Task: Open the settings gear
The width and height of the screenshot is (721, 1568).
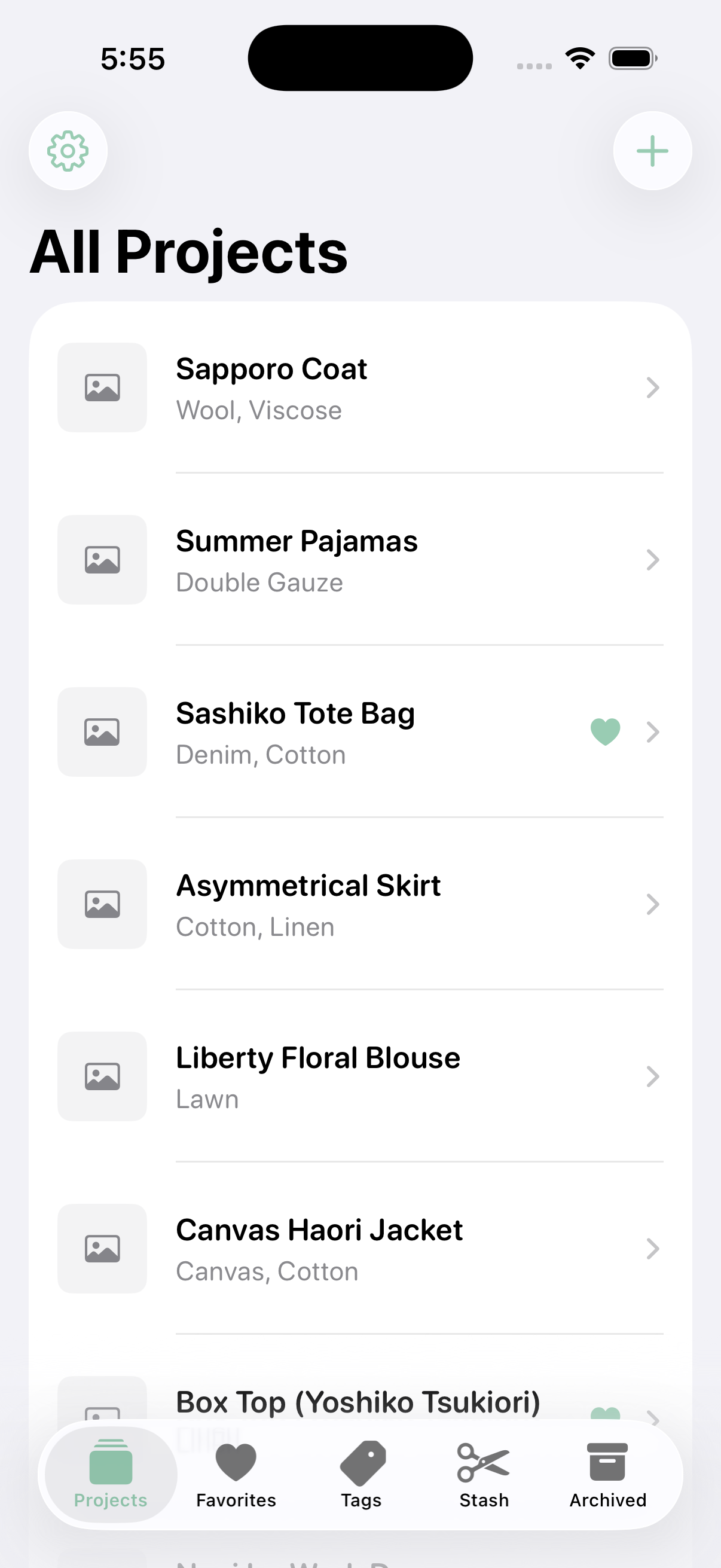Action: pyautogui.click(x=68, y=151)
